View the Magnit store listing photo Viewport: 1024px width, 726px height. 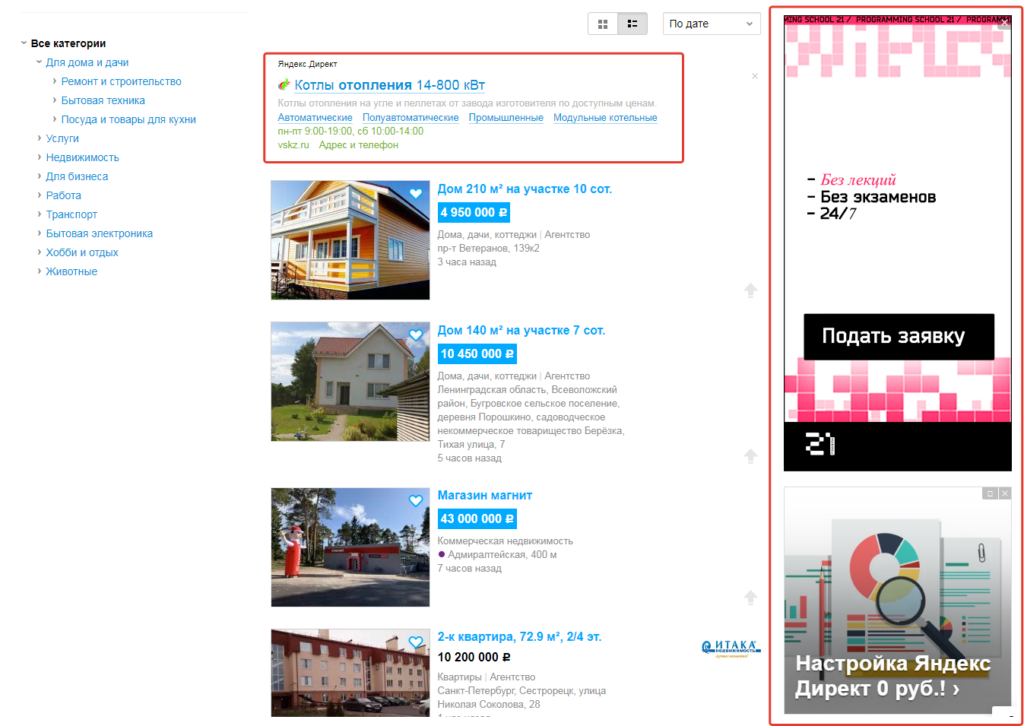[x=350, y=547]
